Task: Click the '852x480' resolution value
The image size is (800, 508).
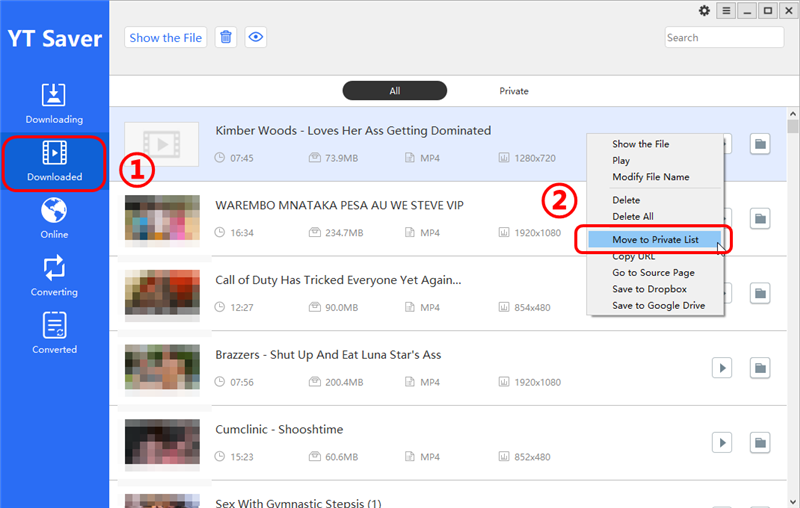Action: point(532,457)
